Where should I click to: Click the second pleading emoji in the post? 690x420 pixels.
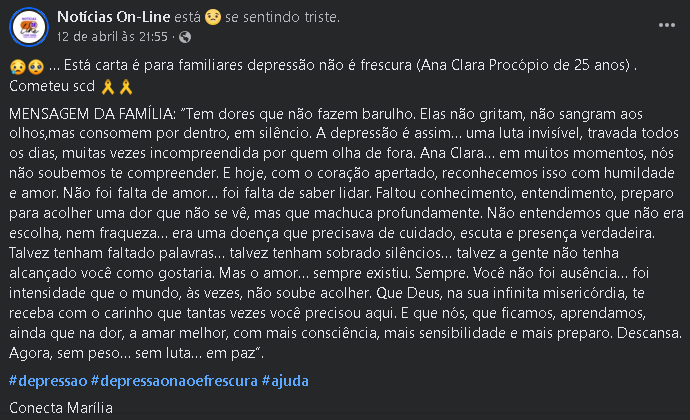(x=34, y=67)
